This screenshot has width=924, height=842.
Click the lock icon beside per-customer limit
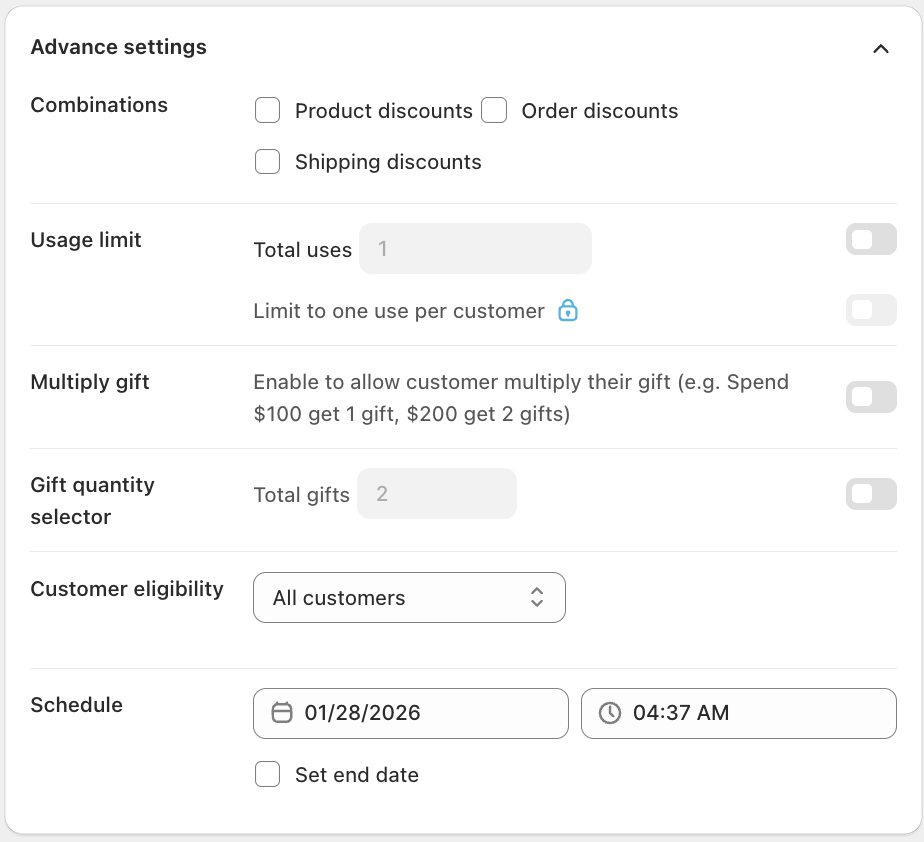coord(568,310)
